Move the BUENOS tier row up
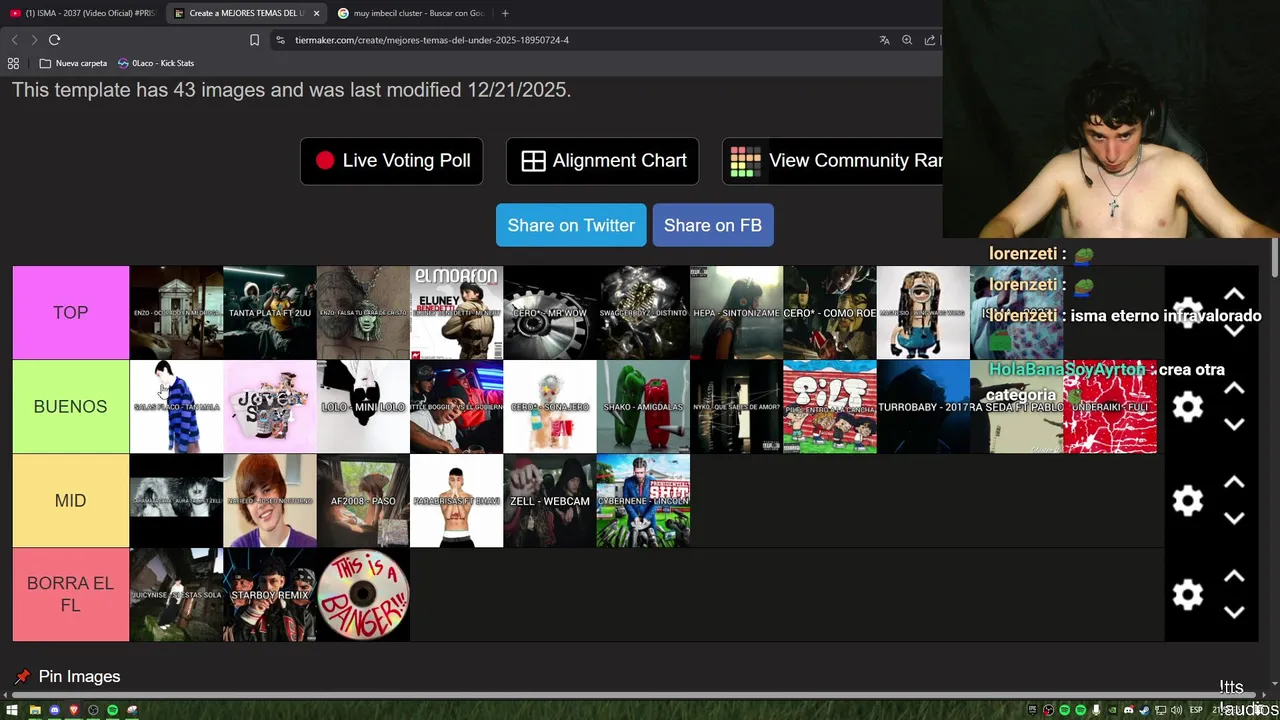This screenshot has width=1280, height=720. pos(1234,388)
